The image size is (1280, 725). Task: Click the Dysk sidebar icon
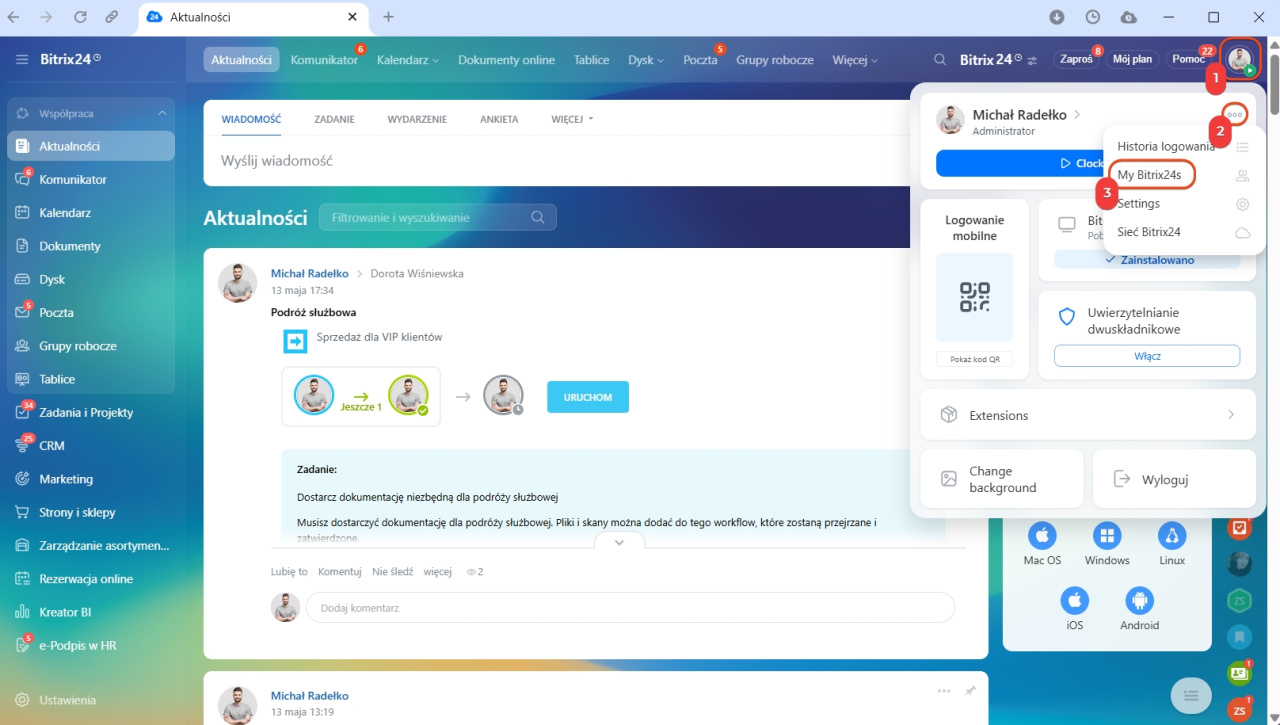(22, 279)
